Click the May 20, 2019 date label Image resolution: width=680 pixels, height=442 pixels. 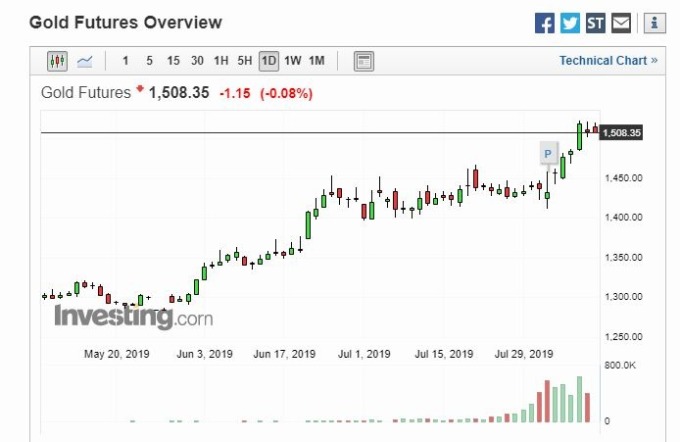click(x=117, y=354)
